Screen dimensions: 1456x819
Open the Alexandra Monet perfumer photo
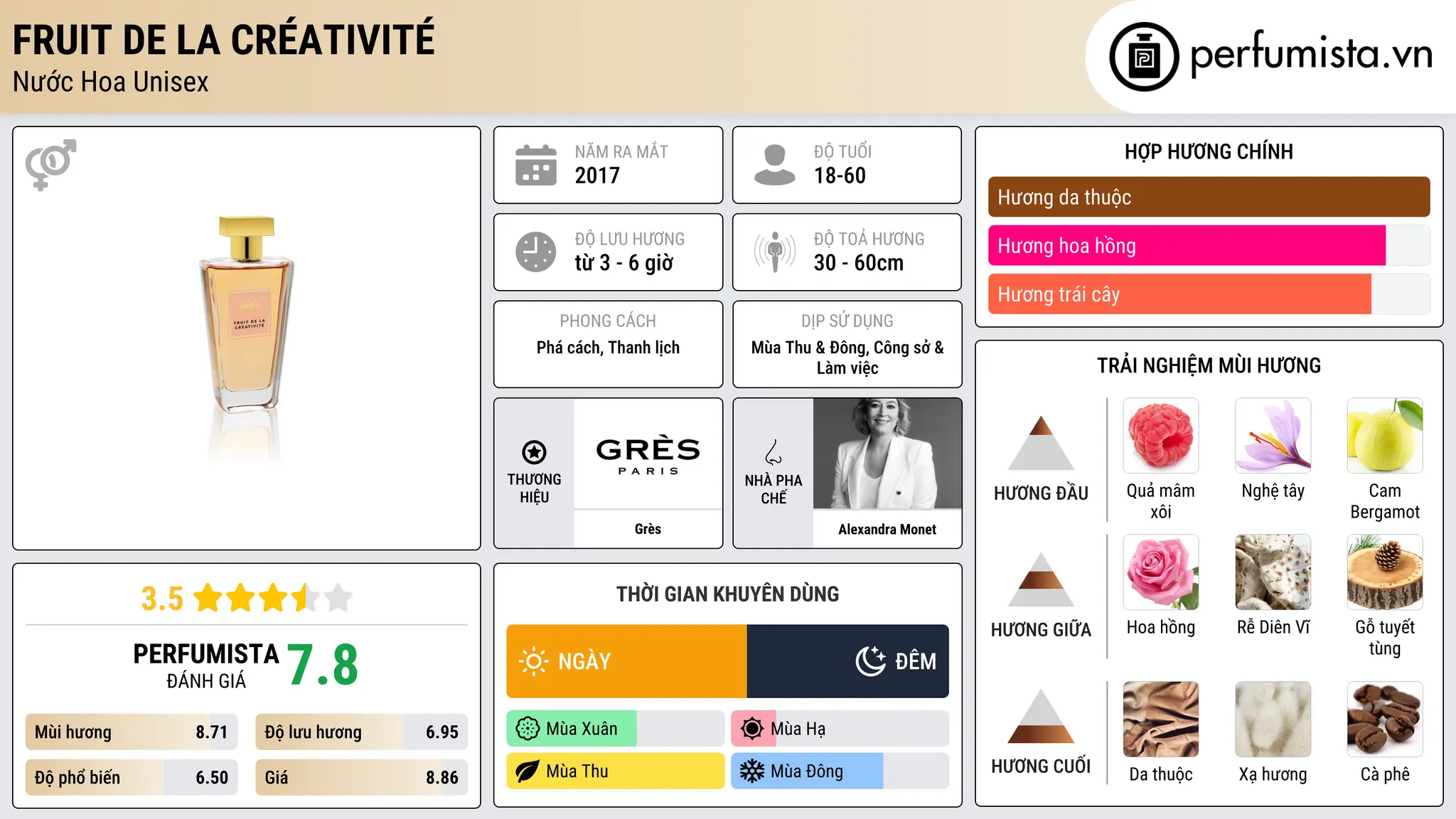pyautogui.click(x=887, y=454)
